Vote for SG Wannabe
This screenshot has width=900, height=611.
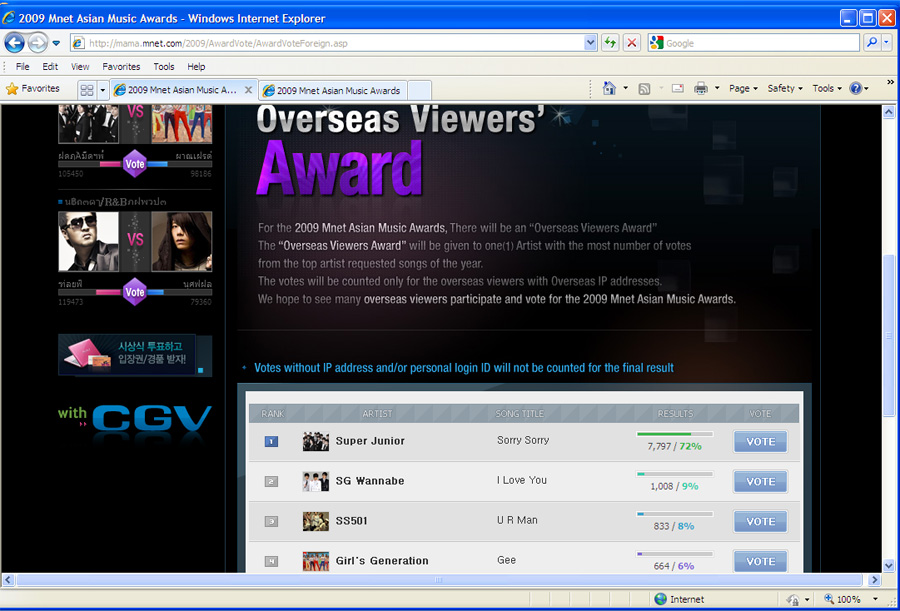coord(761,482)
